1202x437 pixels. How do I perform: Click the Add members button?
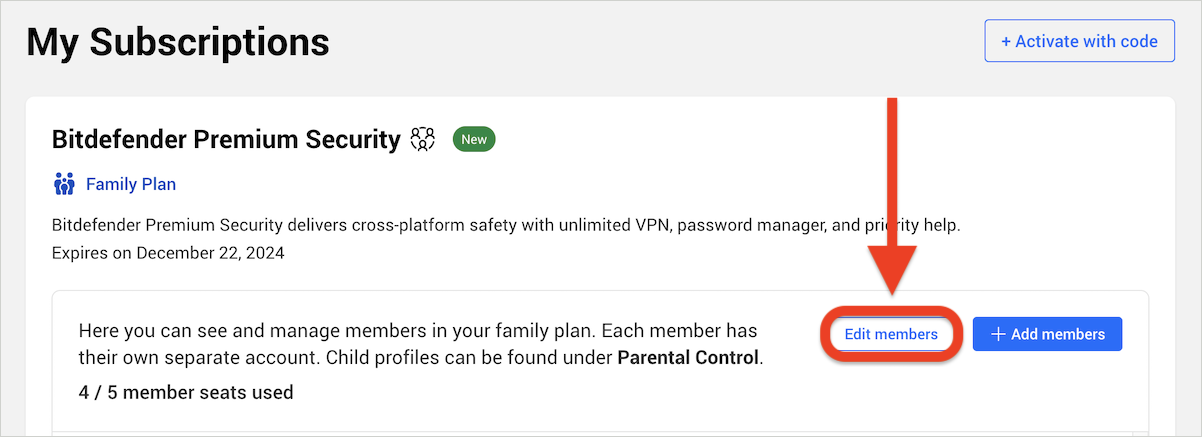coord(1047,334)
